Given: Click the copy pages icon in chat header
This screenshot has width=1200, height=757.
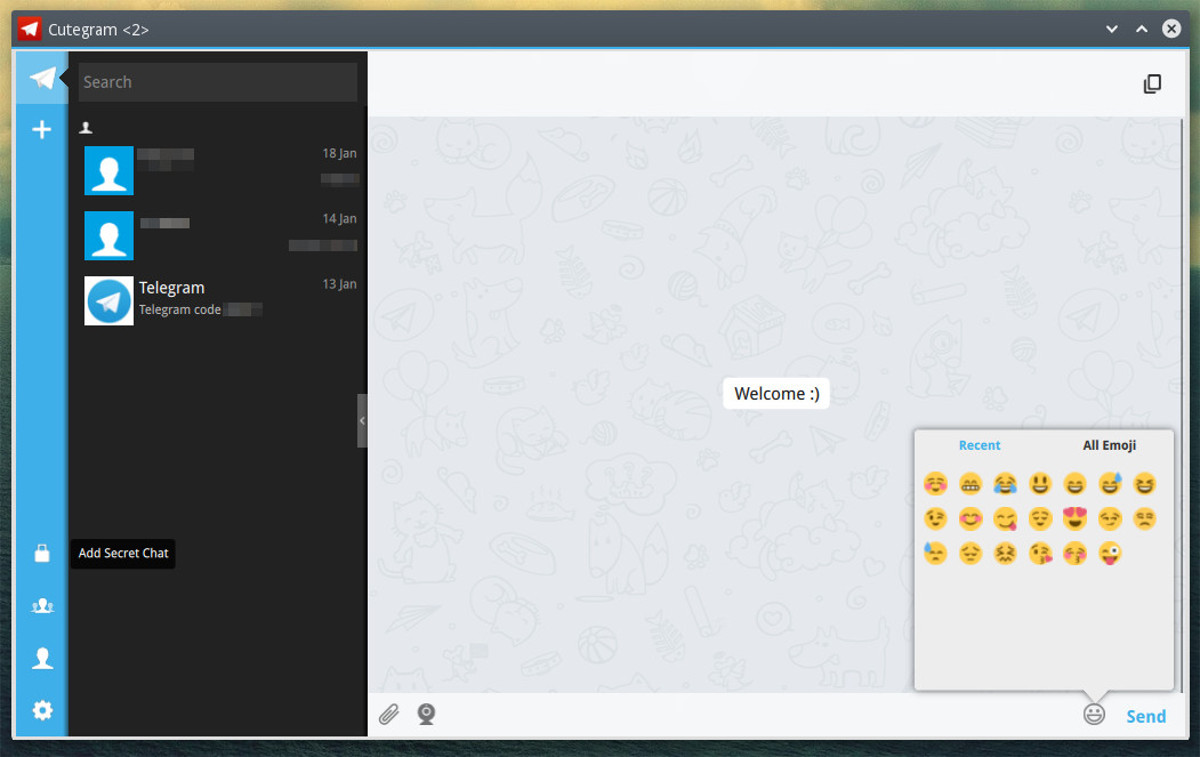Looking at the screenshot, I should 1152,84.
